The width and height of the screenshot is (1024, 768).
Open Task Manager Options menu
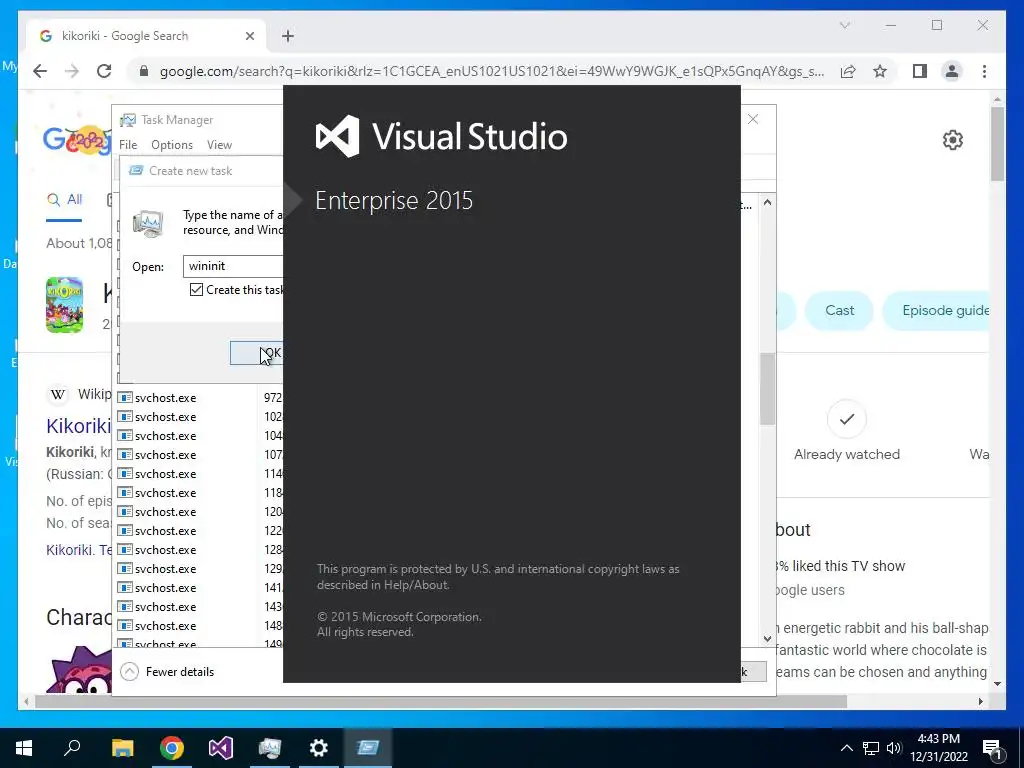(x=172, y=145)
